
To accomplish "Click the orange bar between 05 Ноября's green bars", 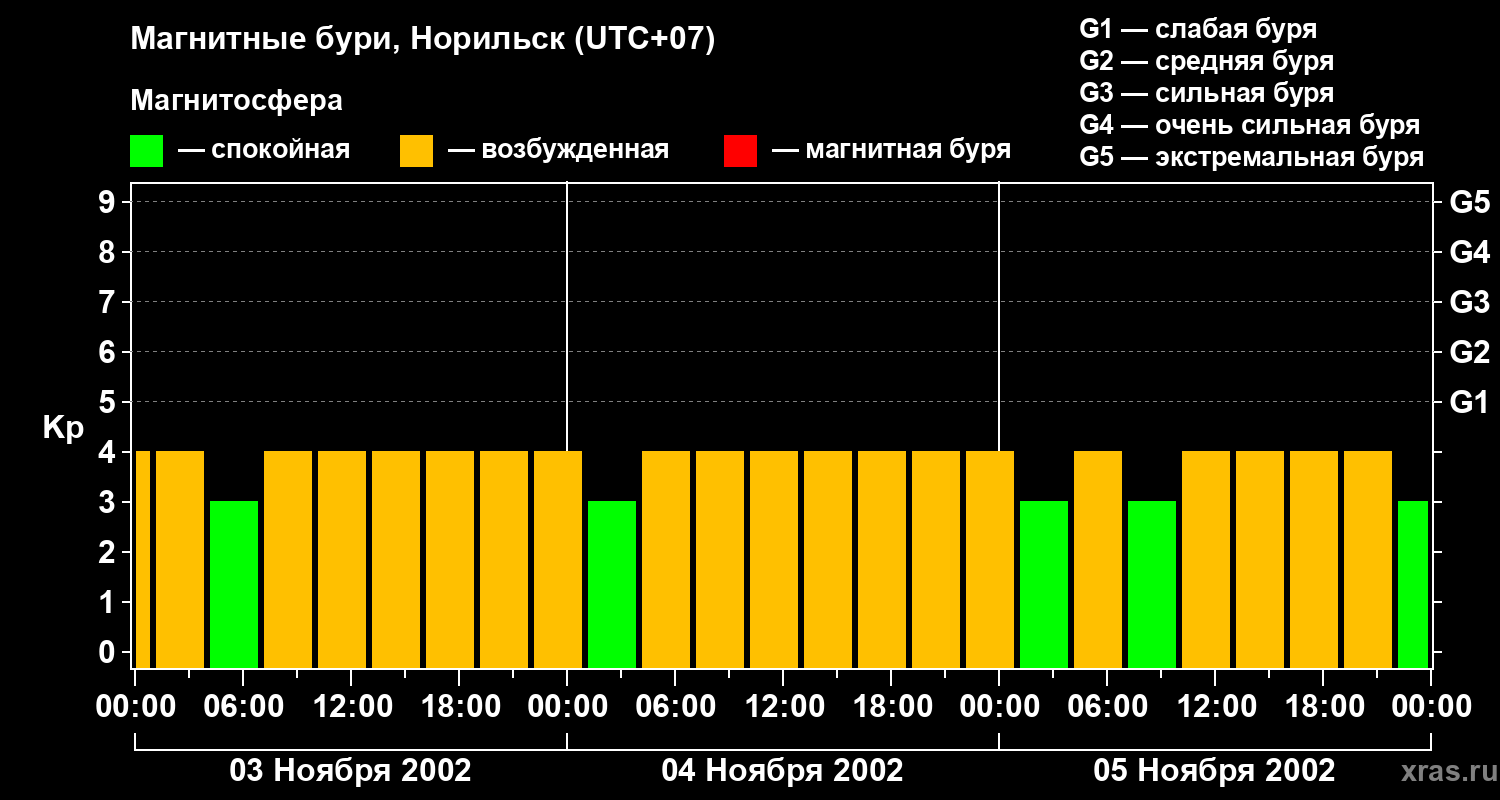I will coord(1098,559).
